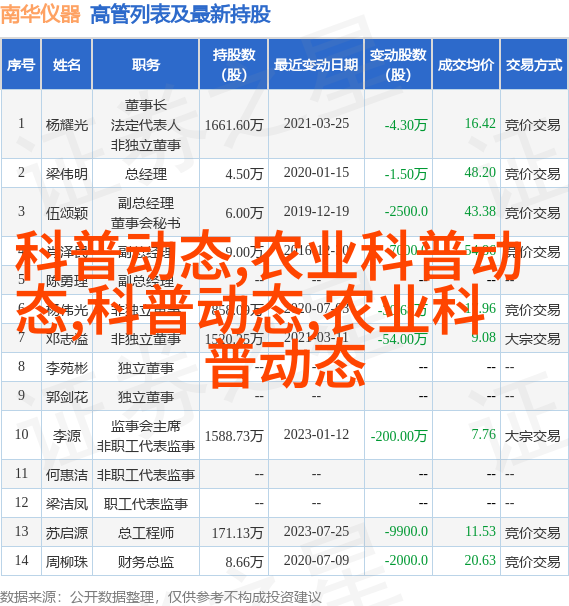Click the name 梁伟明
Viewport: 569px width, 606px height.
pos(67,174)
